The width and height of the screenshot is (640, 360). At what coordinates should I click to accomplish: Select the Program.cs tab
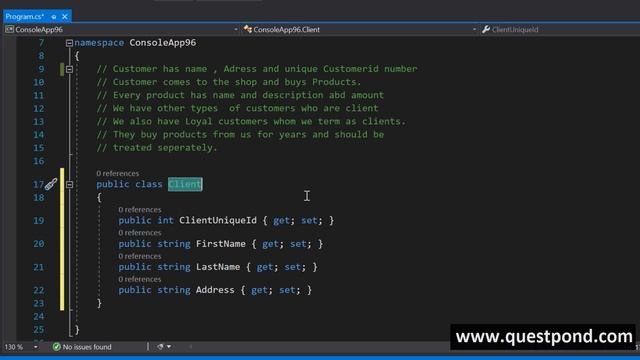pos(24,17)
